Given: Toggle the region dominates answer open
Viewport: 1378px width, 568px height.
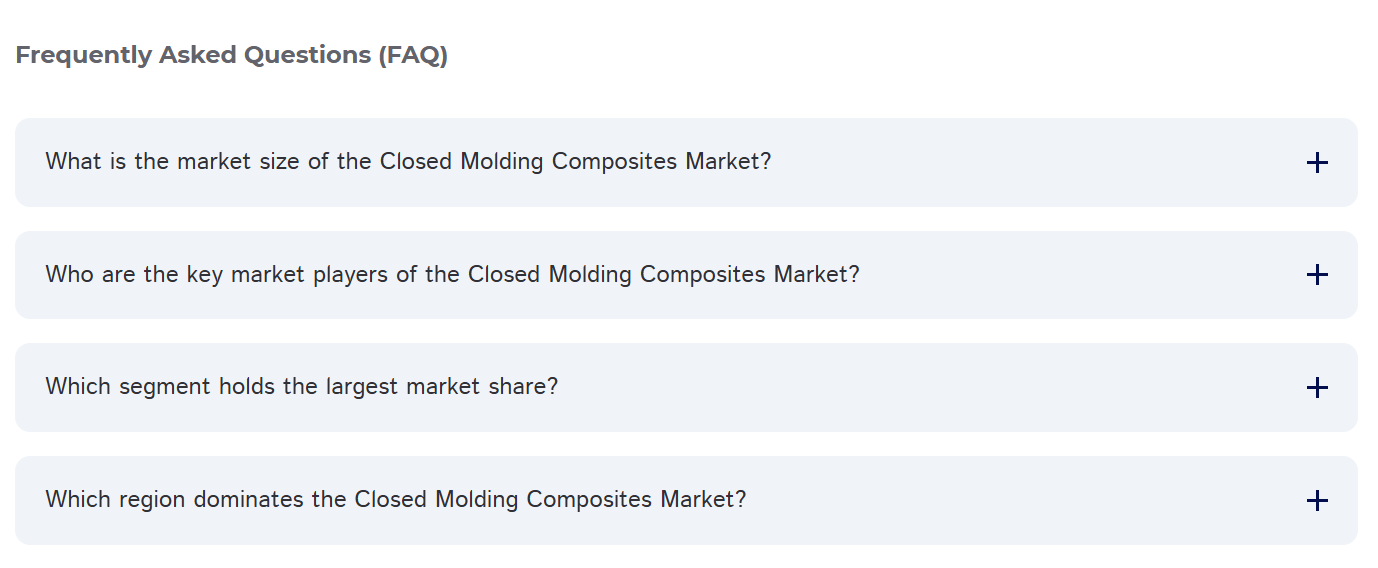Looking at the screenshot, I should click(x=1317, y=500).
